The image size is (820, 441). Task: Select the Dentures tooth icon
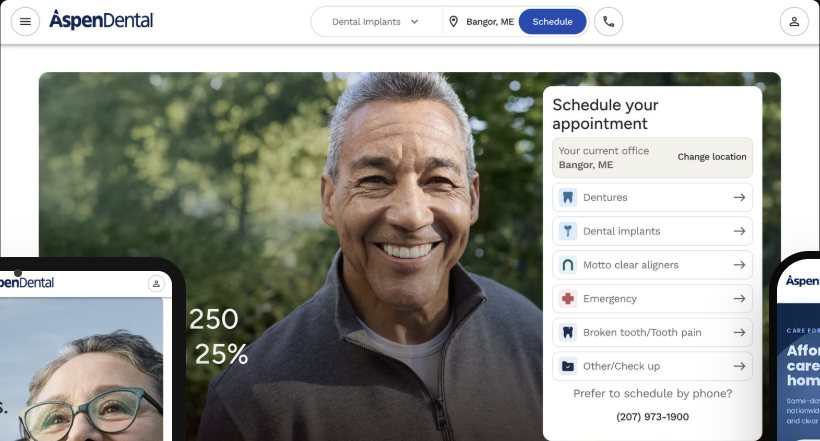point(567,197)
